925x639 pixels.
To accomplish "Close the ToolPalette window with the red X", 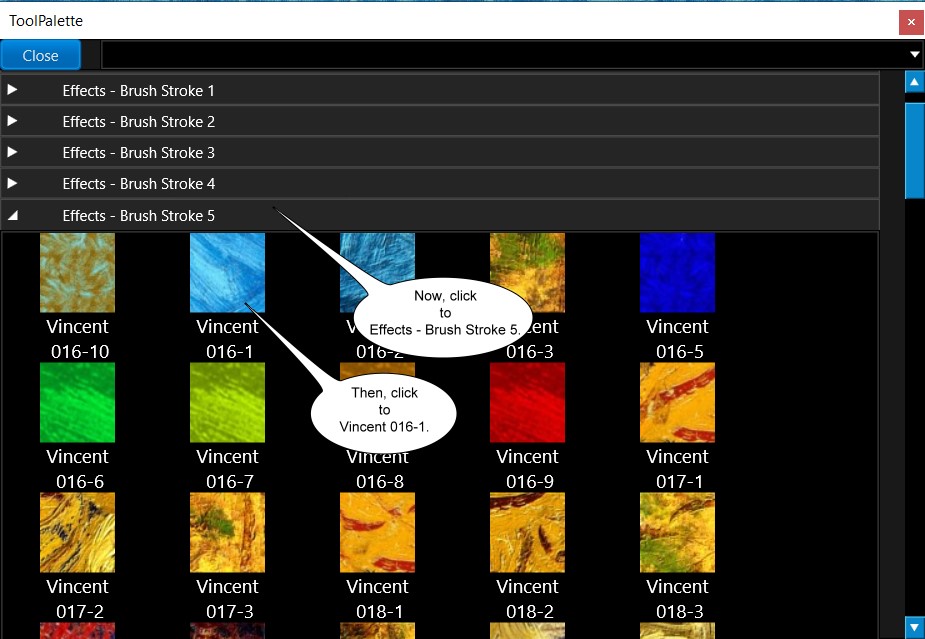I will point(911,22).
